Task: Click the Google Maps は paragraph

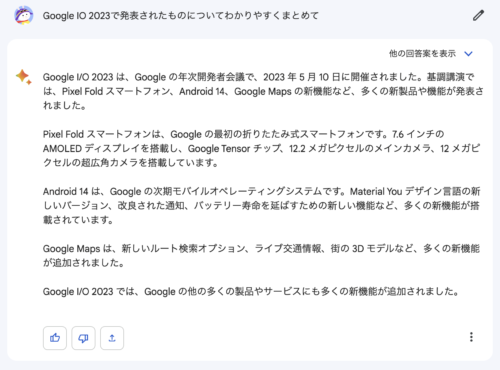Action: click(261, 256)
